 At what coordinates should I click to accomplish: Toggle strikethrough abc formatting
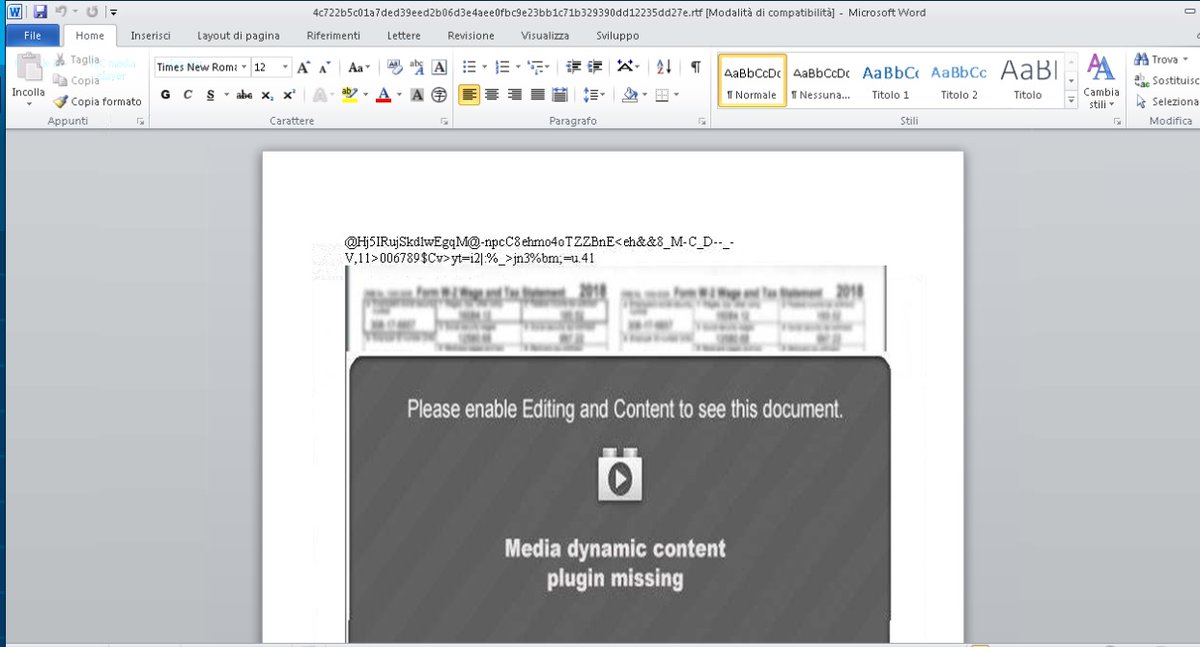click(x=244, y=95)
